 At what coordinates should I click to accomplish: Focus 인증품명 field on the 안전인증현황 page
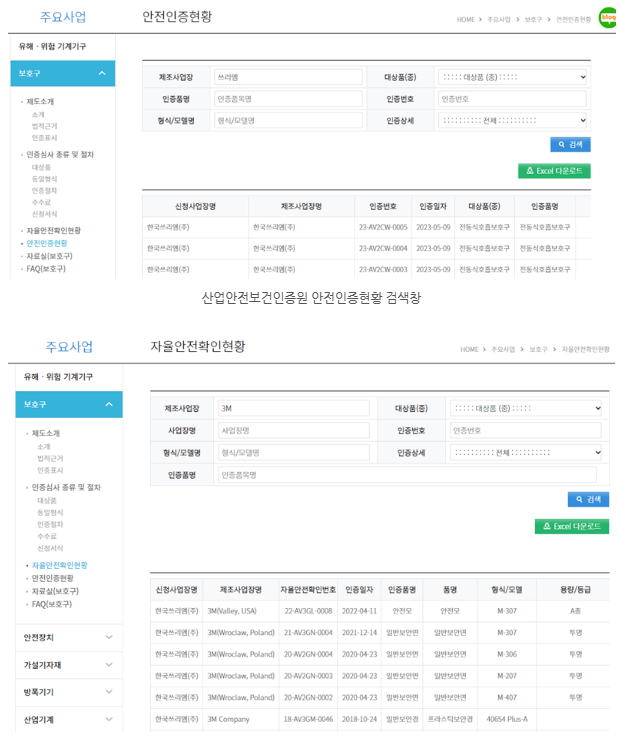coord(288,99)
